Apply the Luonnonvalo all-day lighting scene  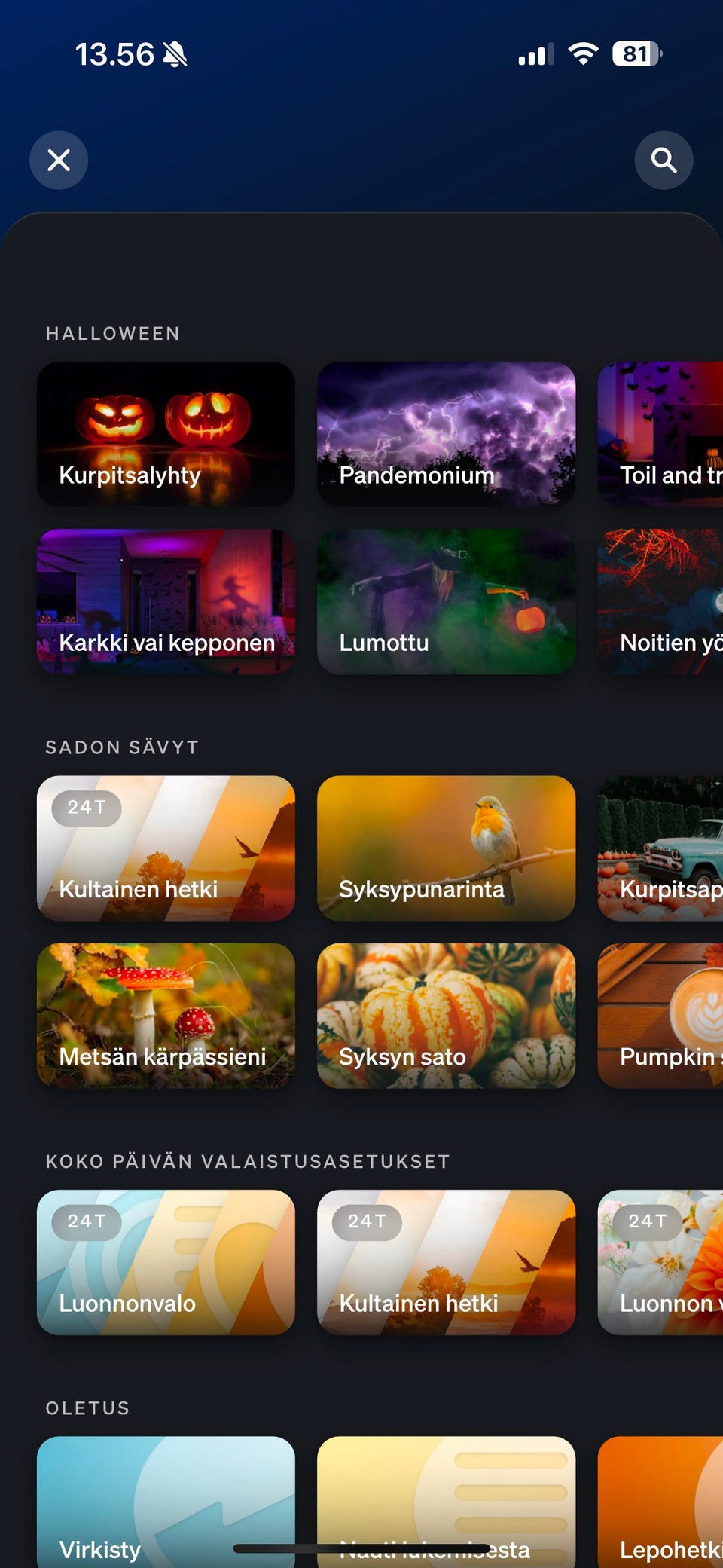166,1263
